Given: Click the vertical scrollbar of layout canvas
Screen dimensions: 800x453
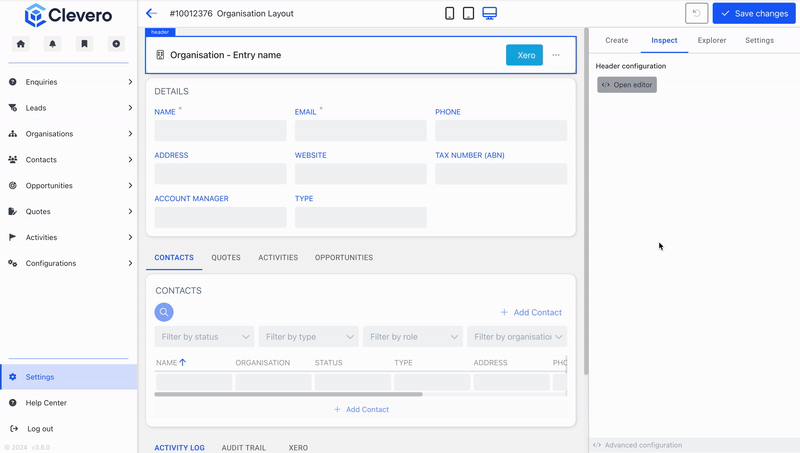Looking at the screenshot, I should point(586,202).
